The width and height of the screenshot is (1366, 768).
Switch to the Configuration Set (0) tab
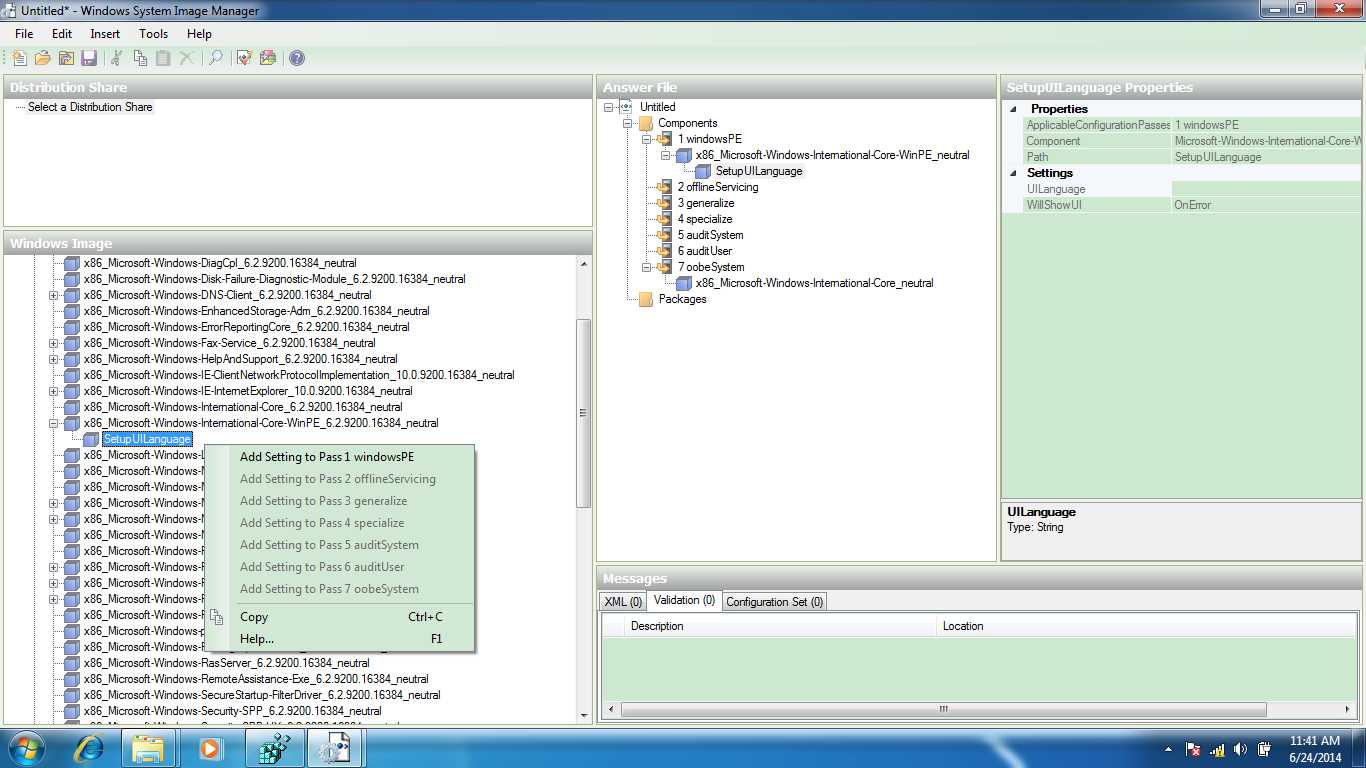[x=775, y=602]
